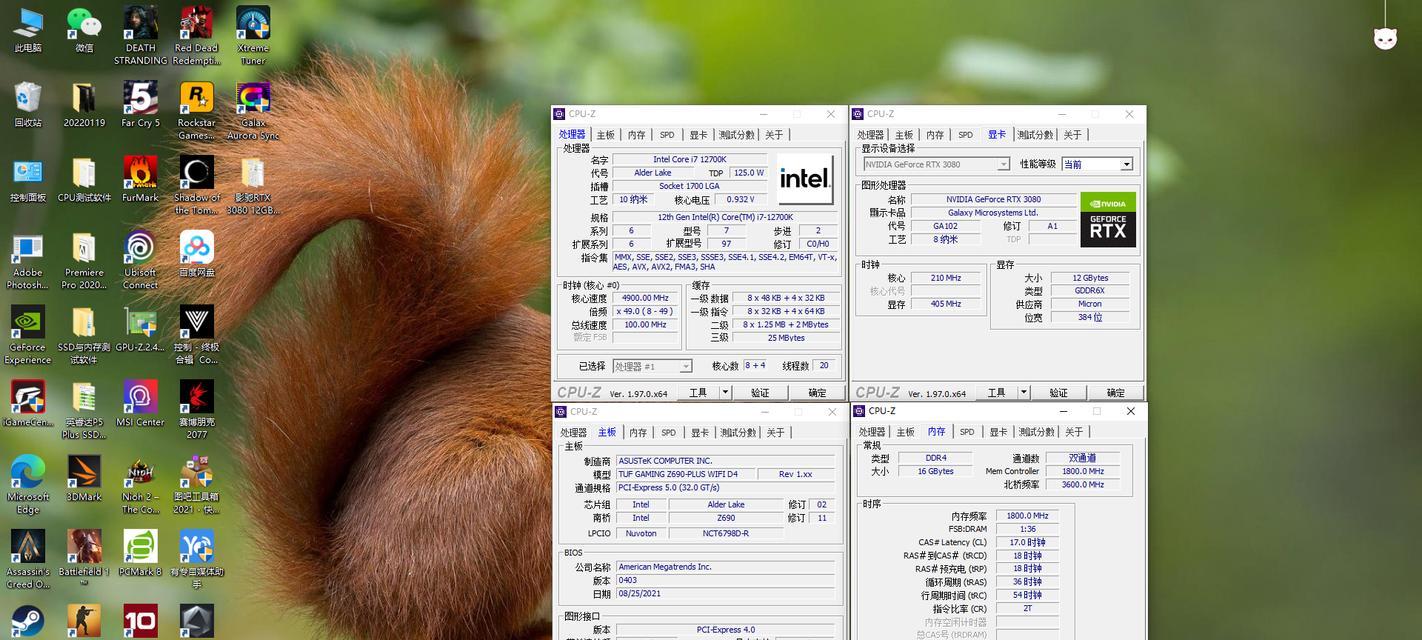Click 'TUF GAMING Z690-PLUS WIFI D4' model field
This screenshot has width=1422, height=640.
coord(685,474)
